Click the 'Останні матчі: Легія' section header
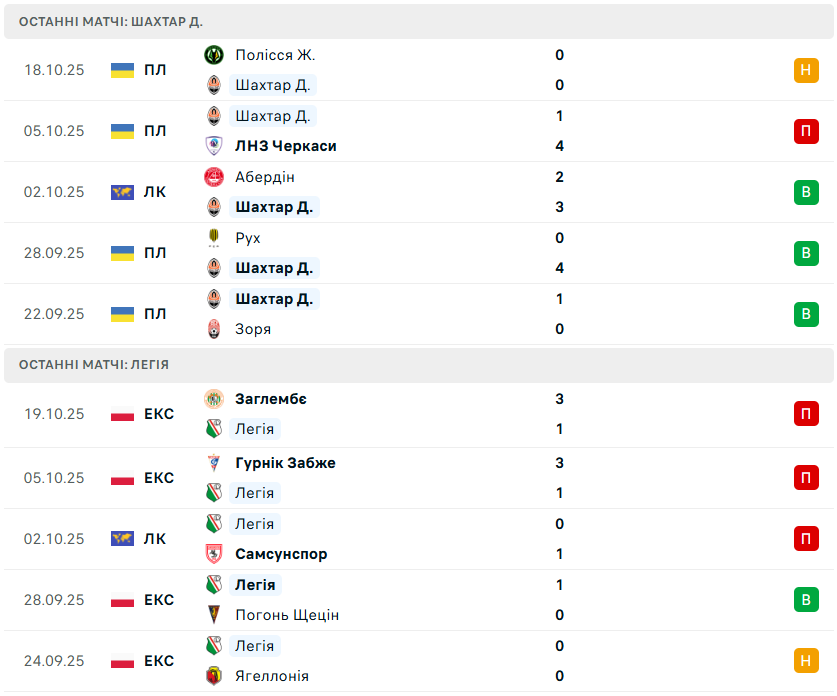The height and width of the screenshot is (696, 837). [94, 365]
